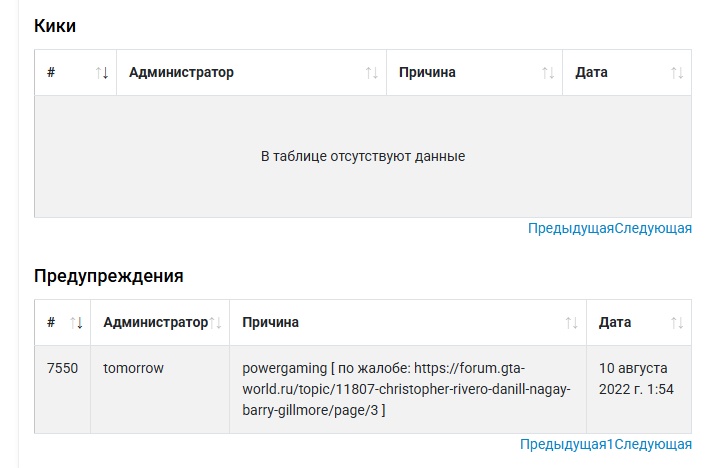Screen dimensions: 706x468
Task: Click sort arrows beside Дата in Предупреждения table
Action: point(677,323)
